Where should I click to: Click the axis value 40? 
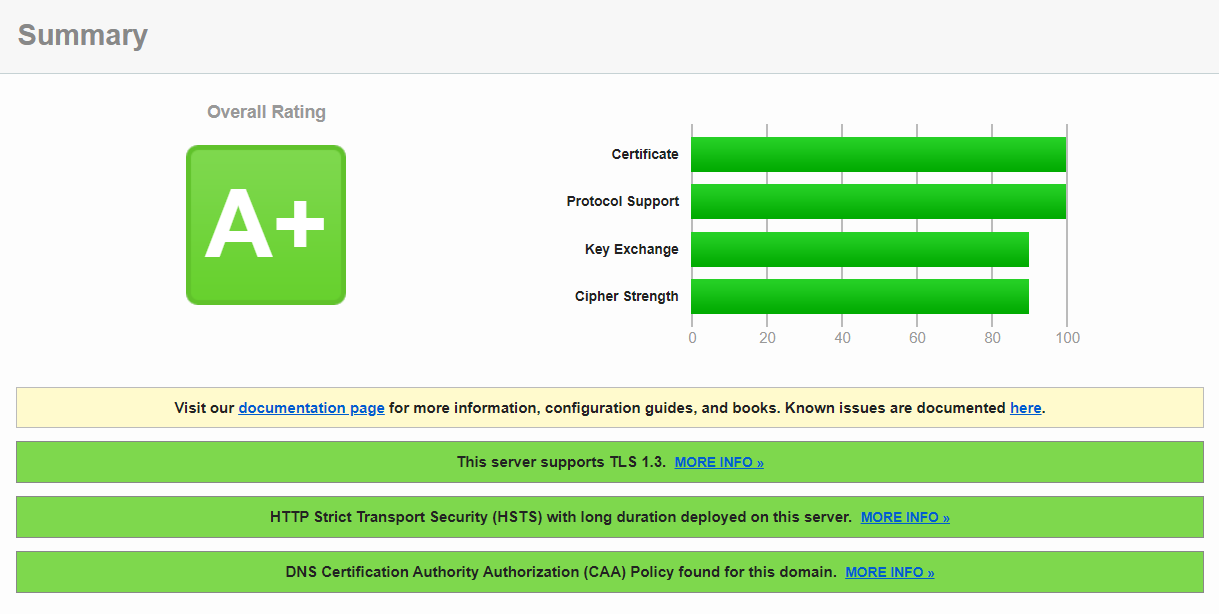coord(842,338)
